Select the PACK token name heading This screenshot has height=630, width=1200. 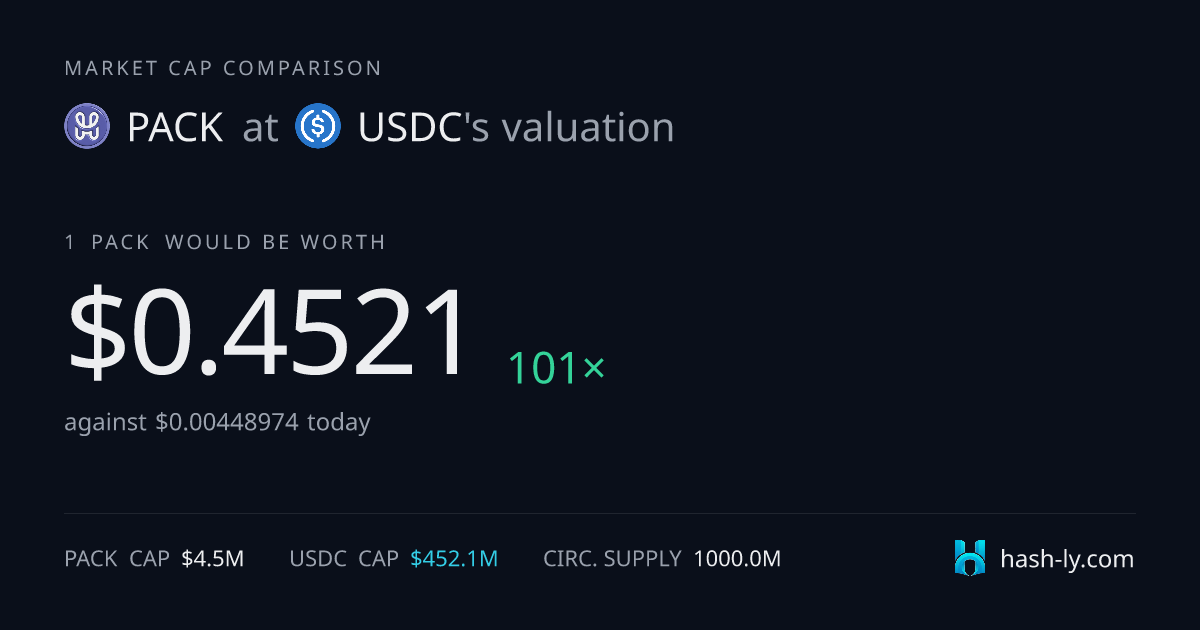175,128
